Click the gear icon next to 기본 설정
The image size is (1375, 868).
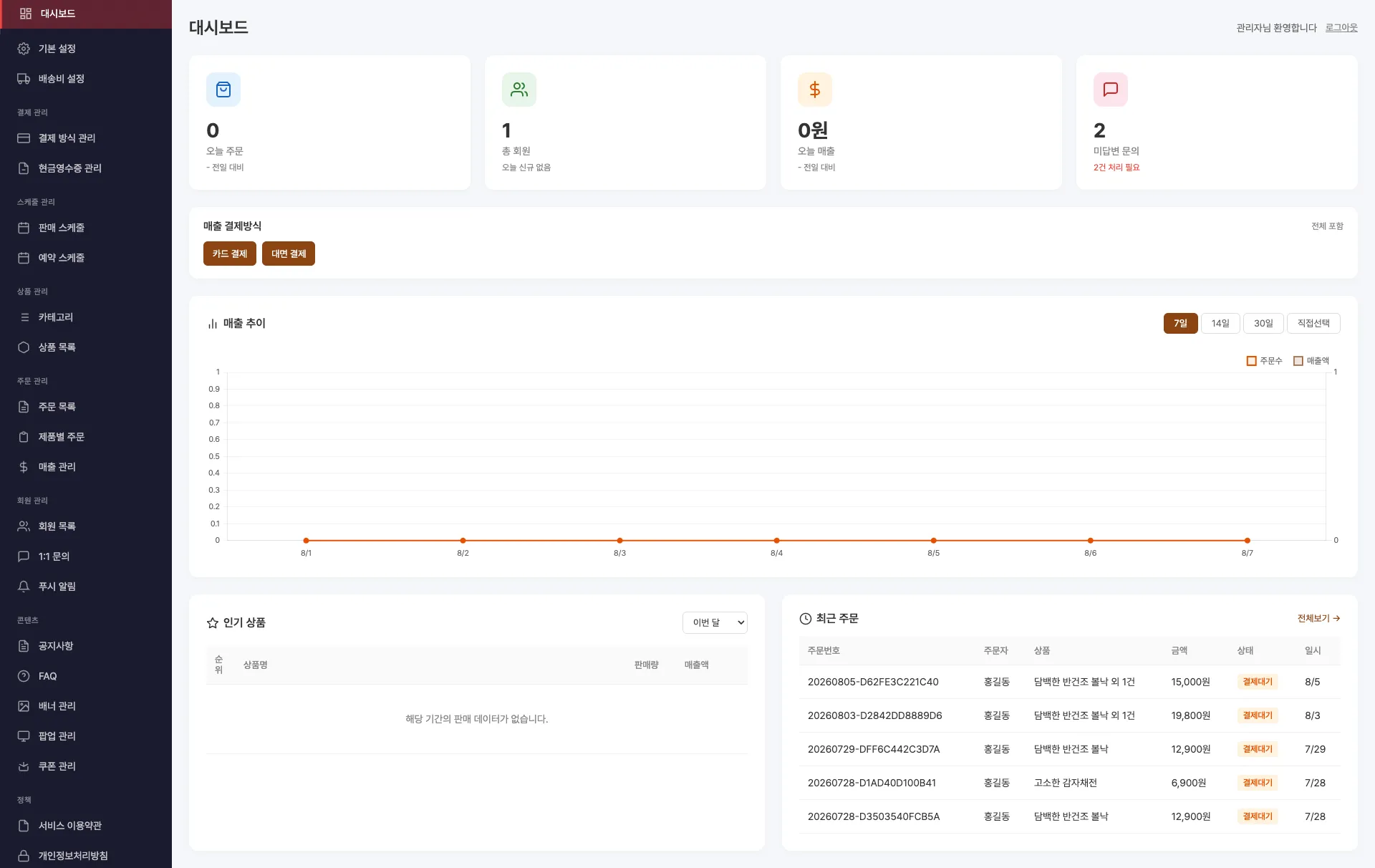[24, 49]
